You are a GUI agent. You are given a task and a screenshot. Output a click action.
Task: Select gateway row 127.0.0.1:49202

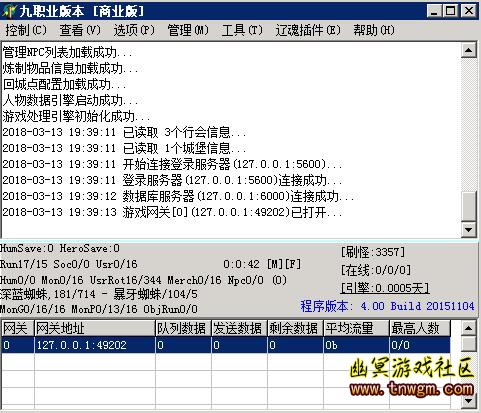point(226,345)
